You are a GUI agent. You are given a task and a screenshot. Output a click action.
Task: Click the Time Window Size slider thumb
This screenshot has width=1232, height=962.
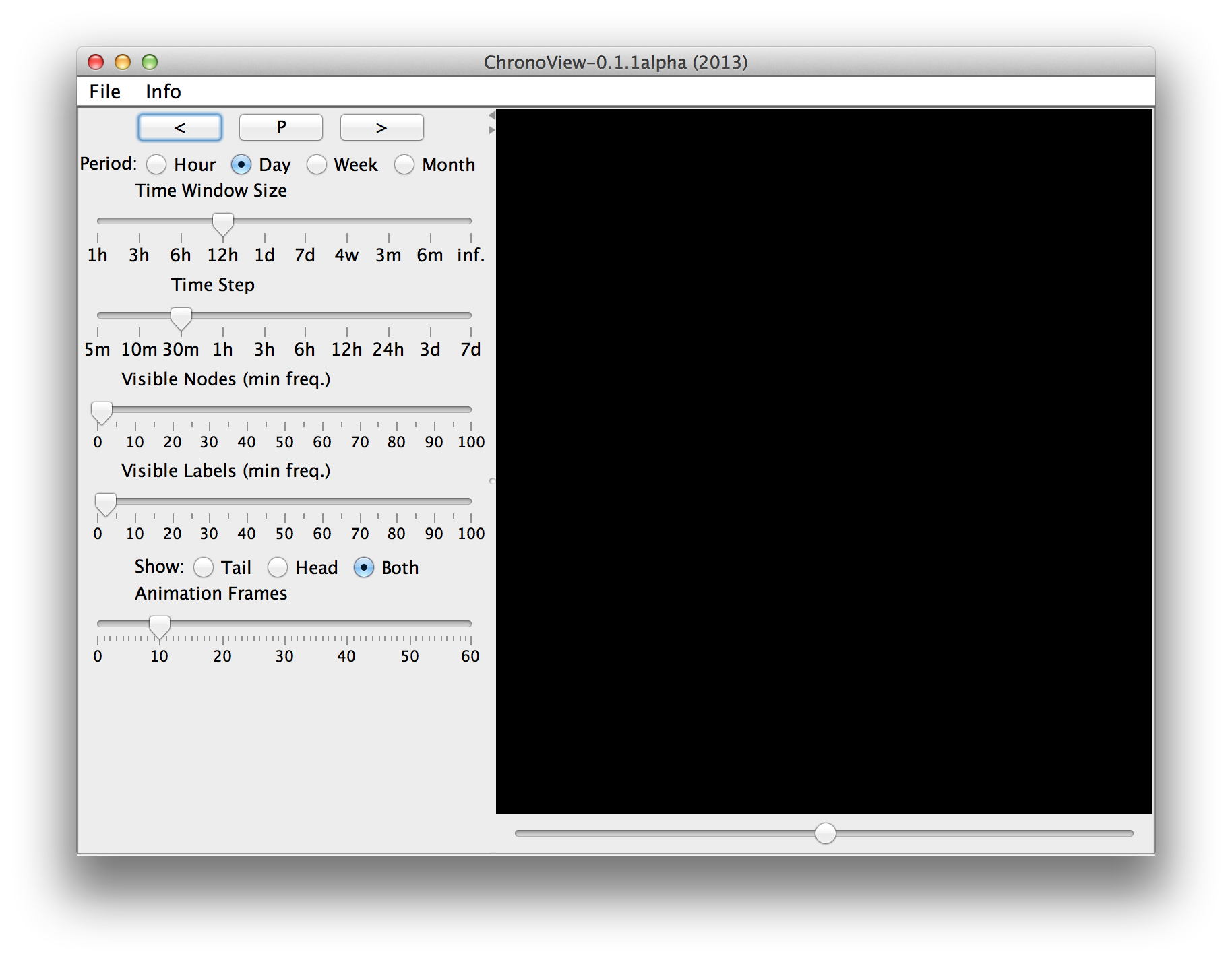223,224
